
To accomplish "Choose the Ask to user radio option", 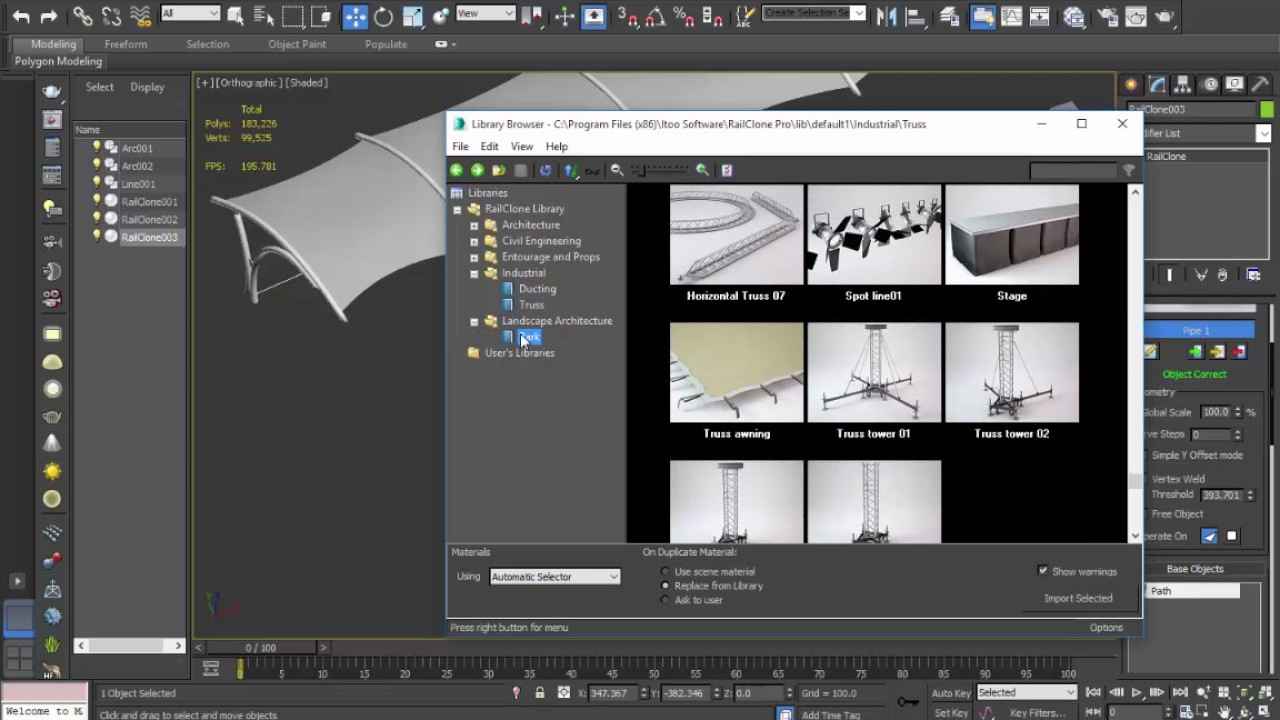I will coord(666,600).
